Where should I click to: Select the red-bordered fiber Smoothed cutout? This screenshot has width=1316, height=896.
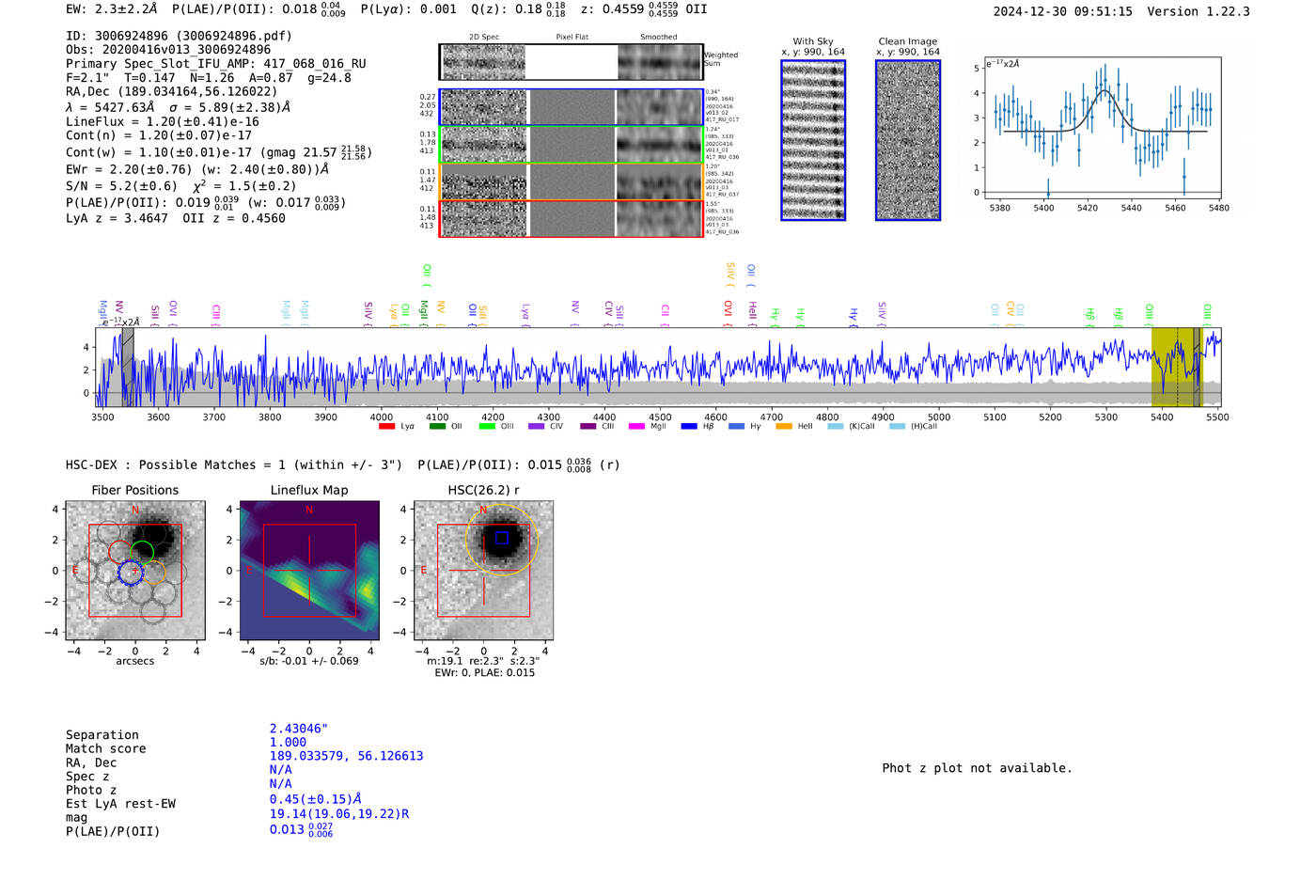click(x=659, y=218)
